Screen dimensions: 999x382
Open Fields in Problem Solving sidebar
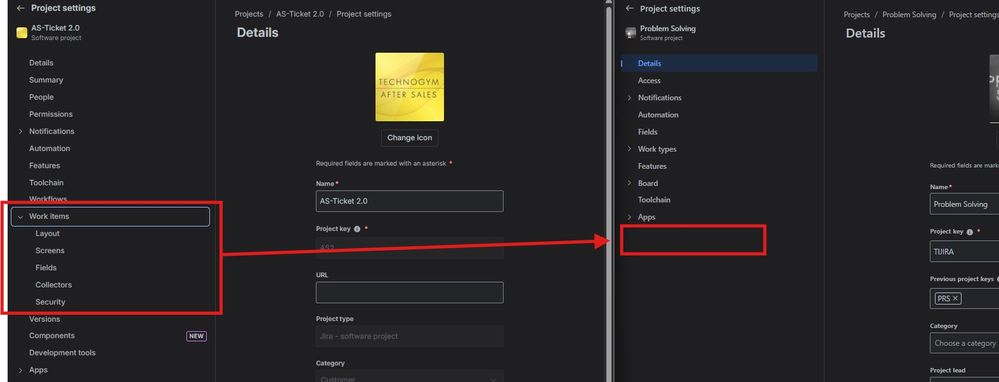point(648,132)
